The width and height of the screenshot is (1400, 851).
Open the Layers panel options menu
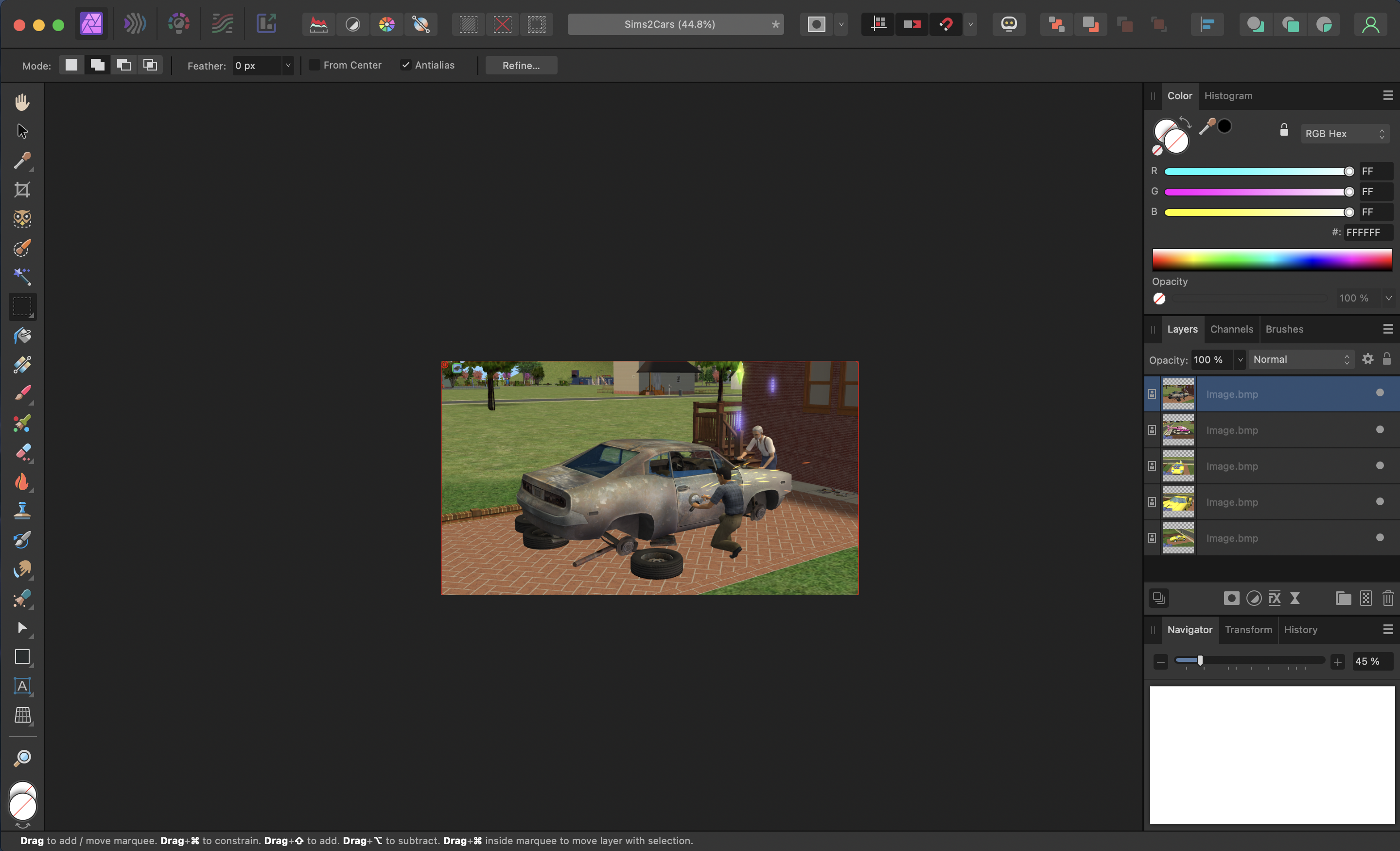pyautogui.click(x=1388, y=329)
